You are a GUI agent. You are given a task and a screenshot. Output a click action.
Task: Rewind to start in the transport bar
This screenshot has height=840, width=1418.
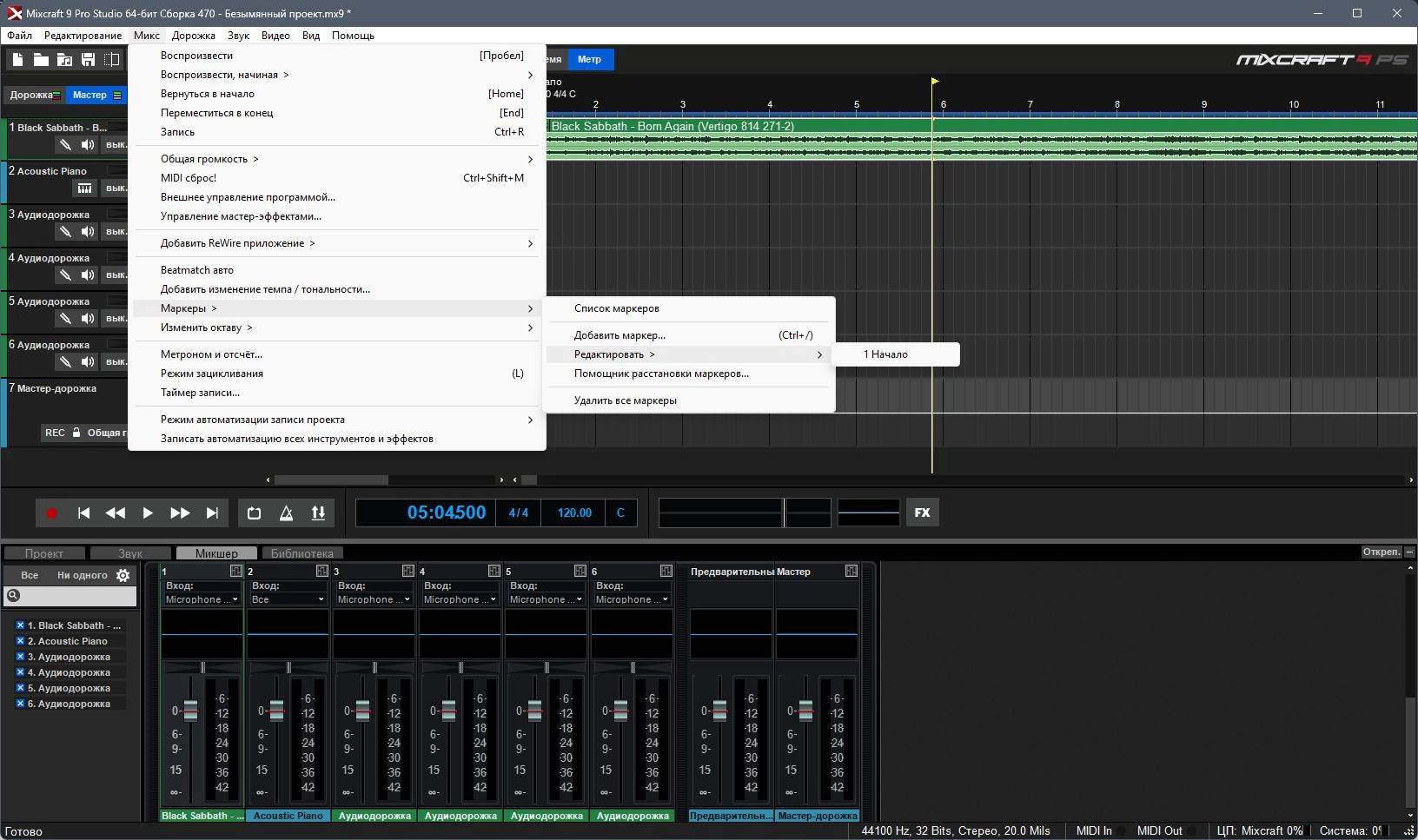coord(83,513)
